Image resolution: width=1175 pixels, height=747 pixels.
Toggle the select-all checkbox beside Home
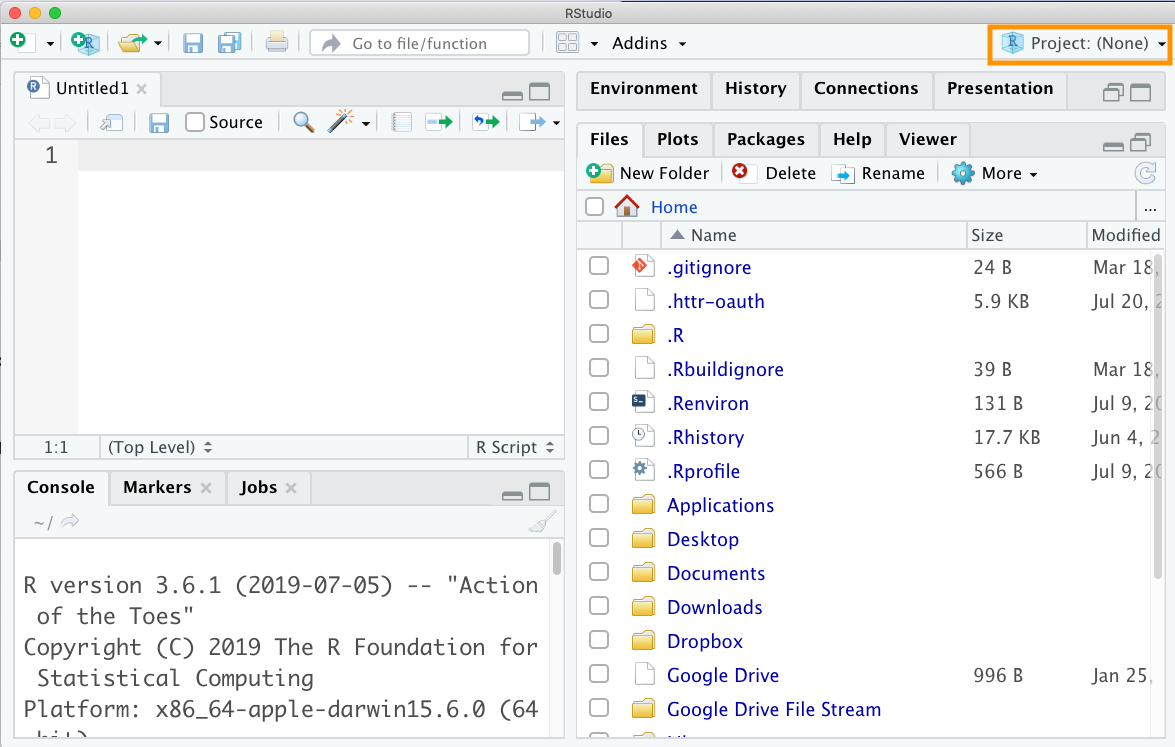click(x=594, y=206)
